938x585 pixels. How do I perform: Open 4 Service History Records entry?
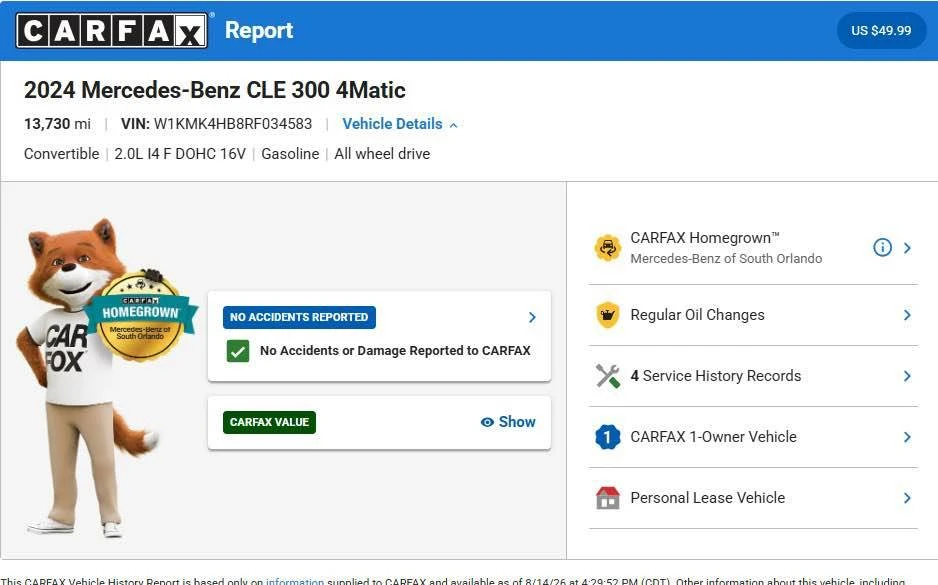click(753, 376)
